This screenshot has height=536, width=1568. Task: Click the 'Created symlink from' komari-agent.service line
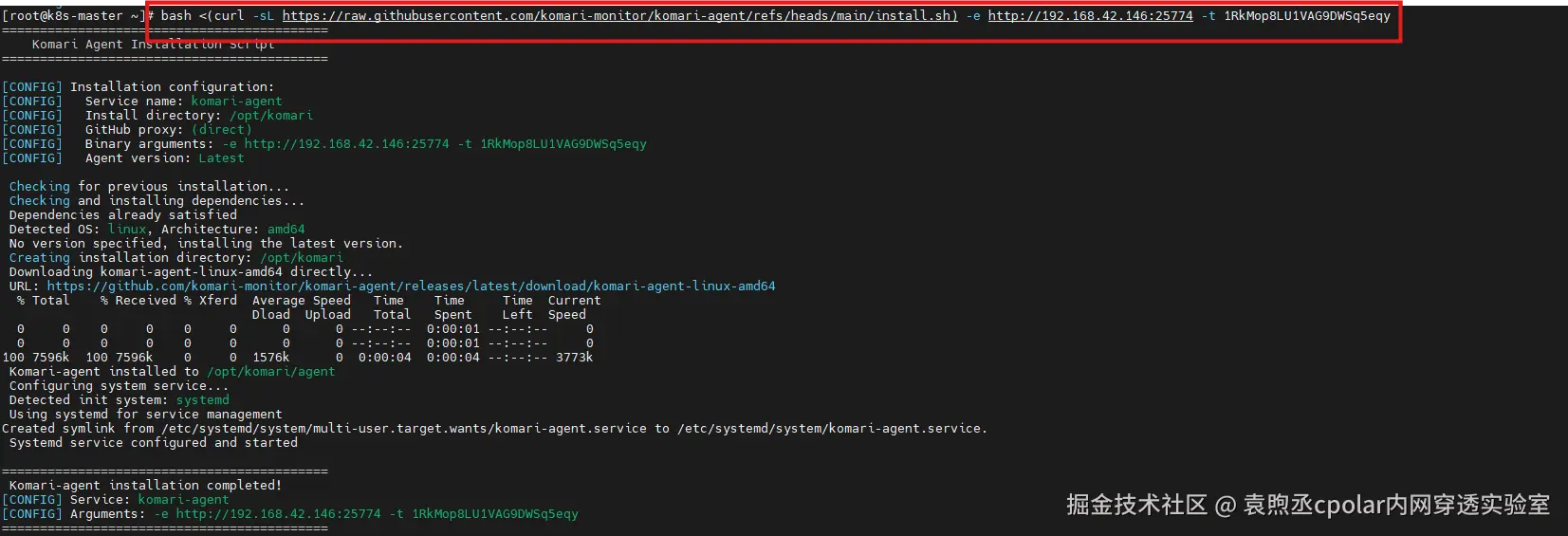point(494,429)
